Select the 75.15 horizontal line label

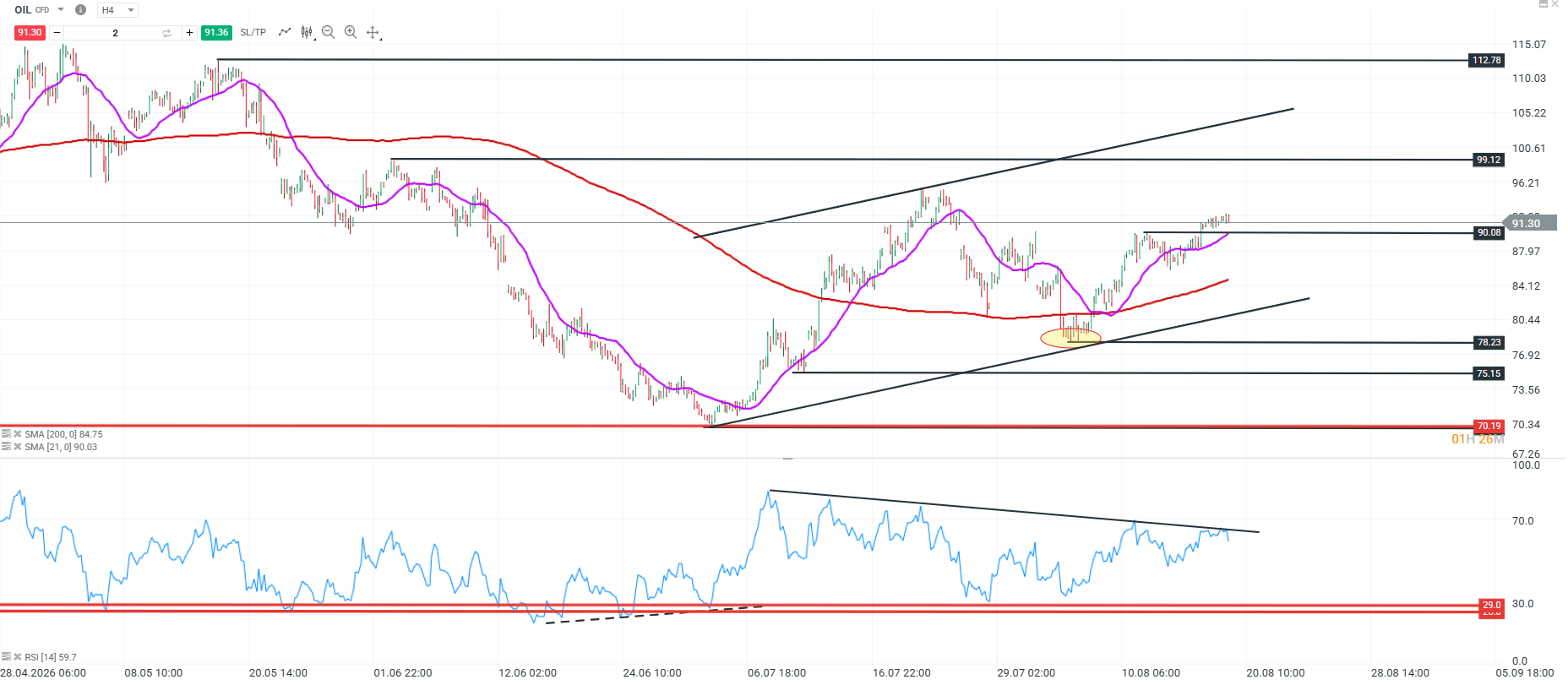1489,373
